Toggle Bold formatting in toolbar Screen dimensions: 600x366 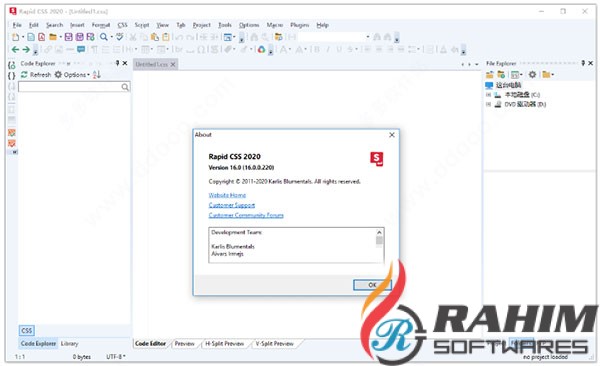(316, 49)
